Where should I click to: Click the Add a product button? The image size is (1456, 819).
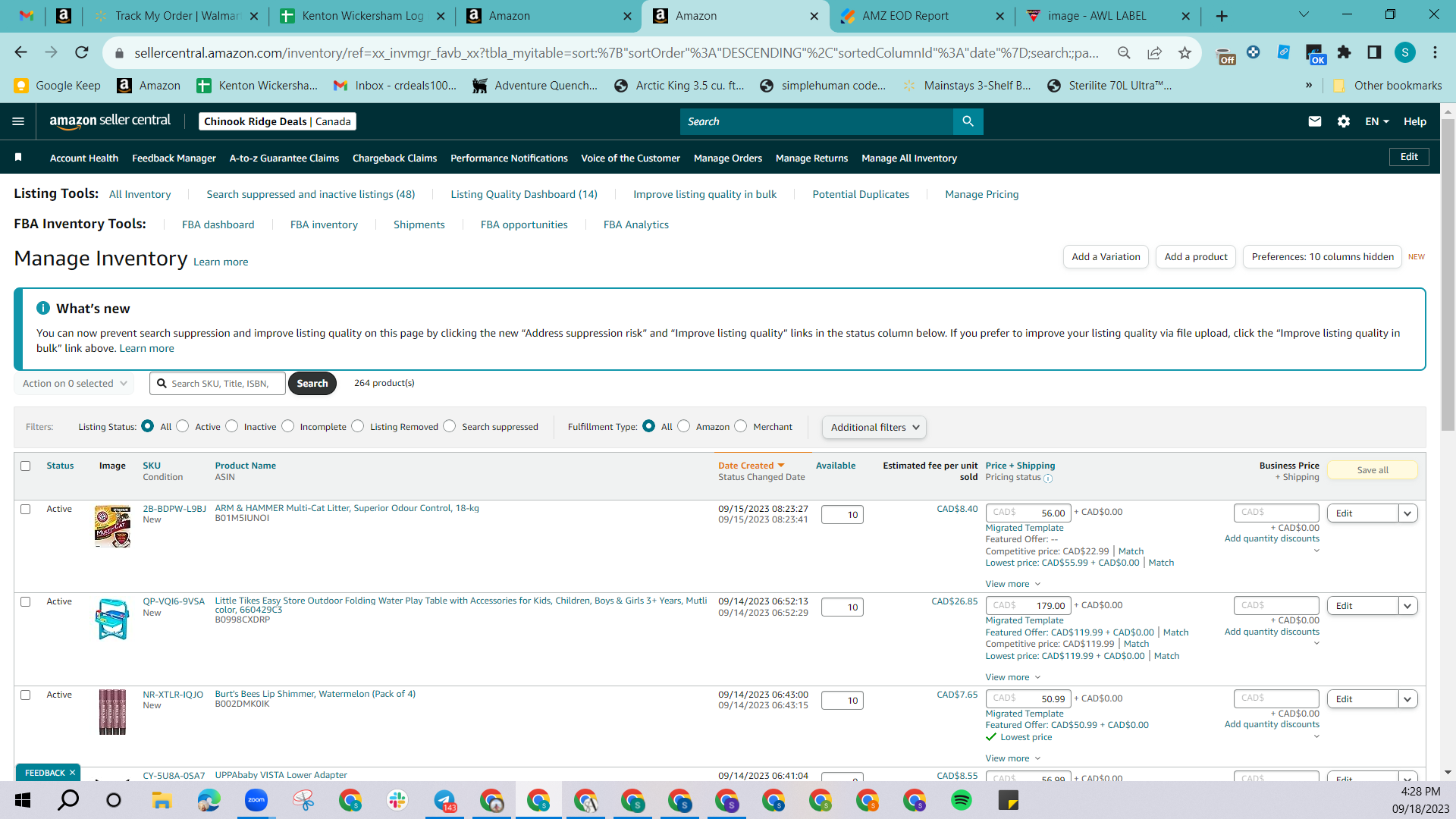click(1196, 257)
